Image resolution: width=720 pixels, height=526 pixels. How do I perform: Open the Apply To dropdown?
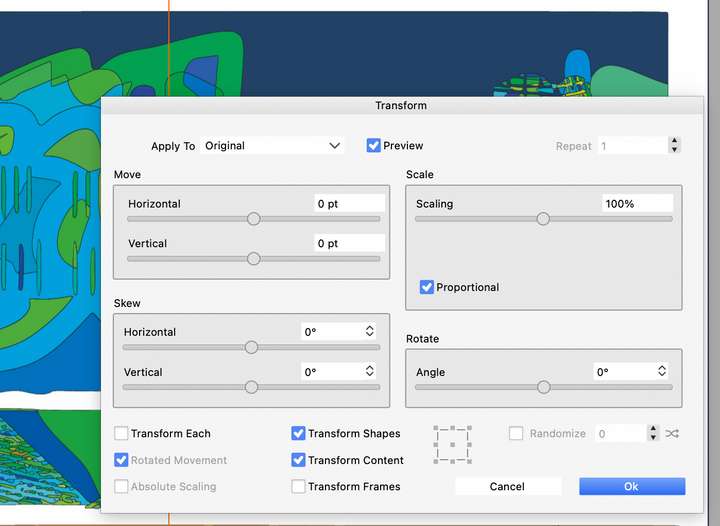tap(272, 146)
